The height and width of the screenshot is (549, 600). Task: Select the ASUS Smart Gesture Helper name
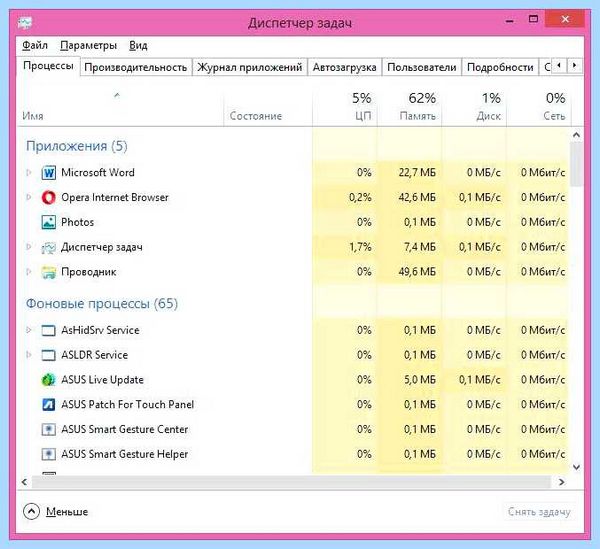click(124, 454)
